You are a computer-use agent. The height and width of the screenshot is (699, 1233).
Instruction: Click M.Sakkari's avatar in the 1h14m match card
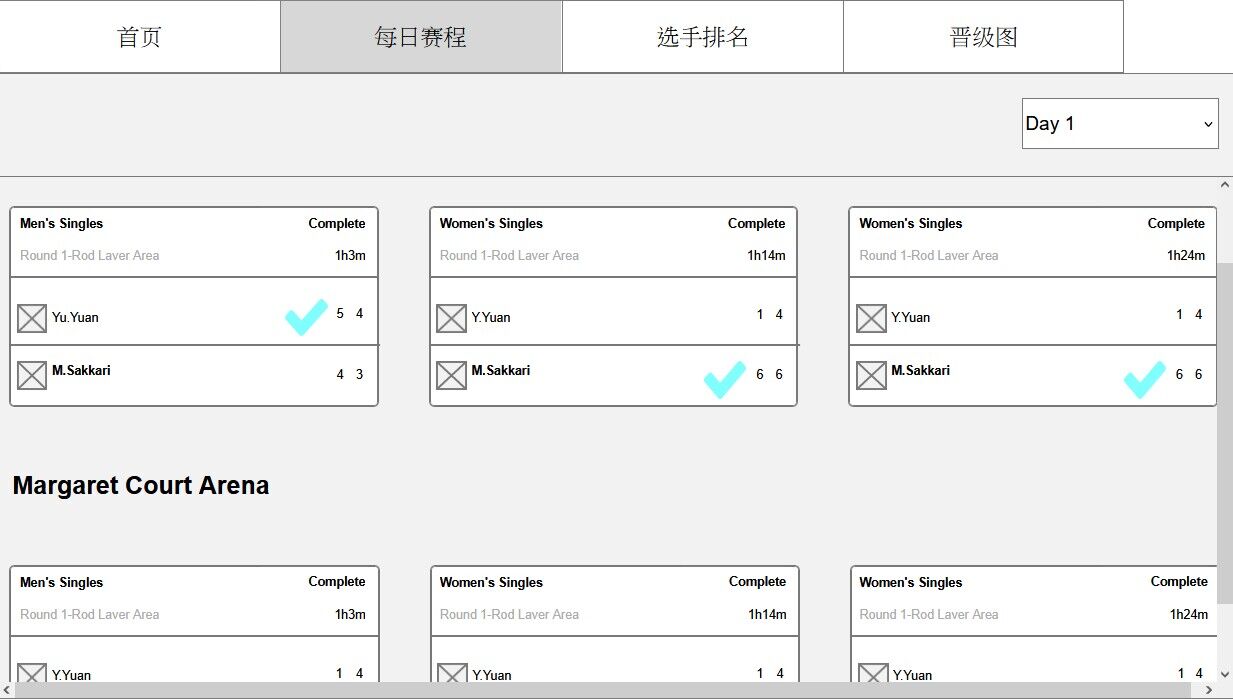[x=452, y=375]
